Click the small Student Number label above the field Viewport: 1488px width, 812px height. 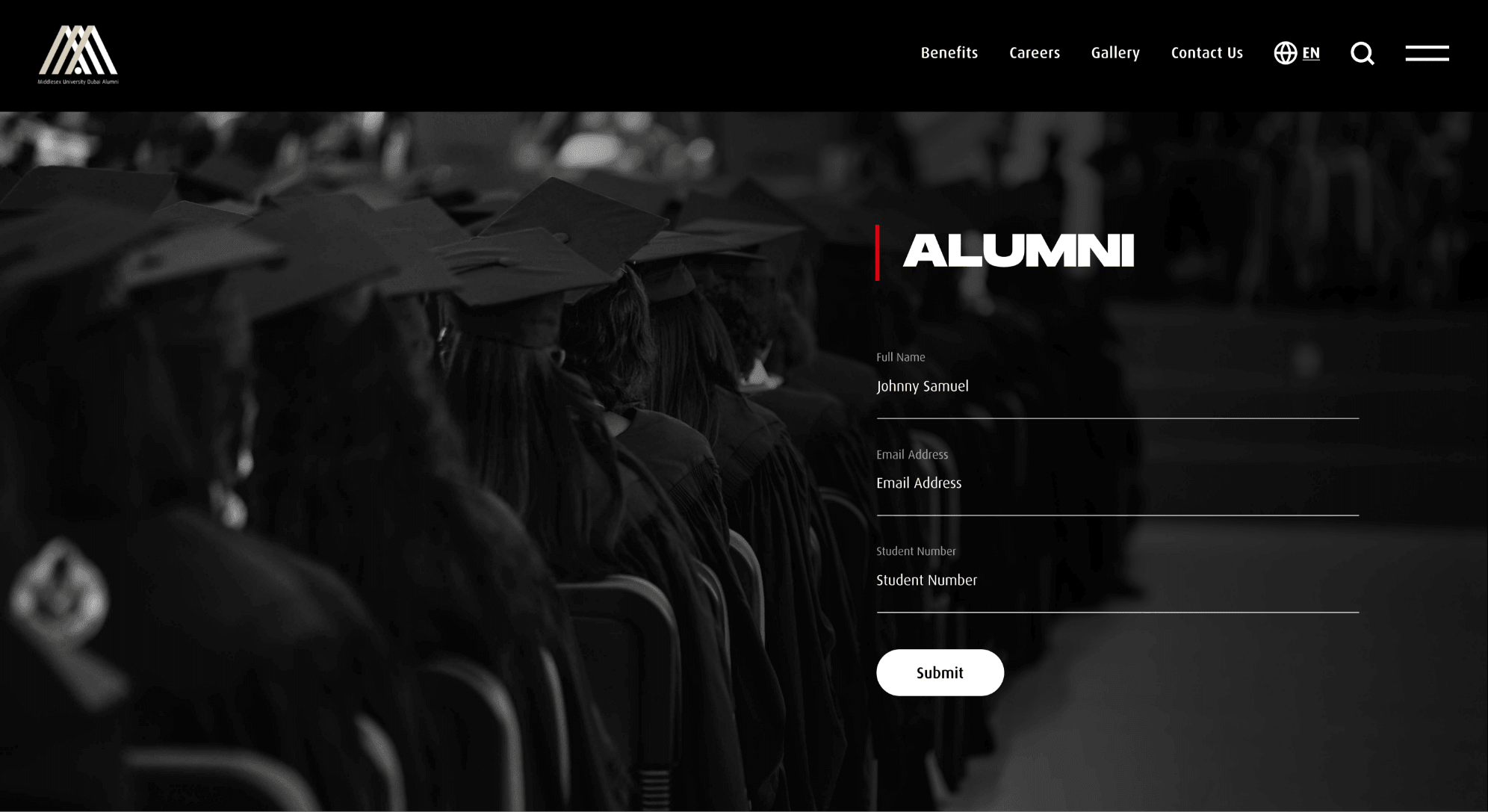916,551
